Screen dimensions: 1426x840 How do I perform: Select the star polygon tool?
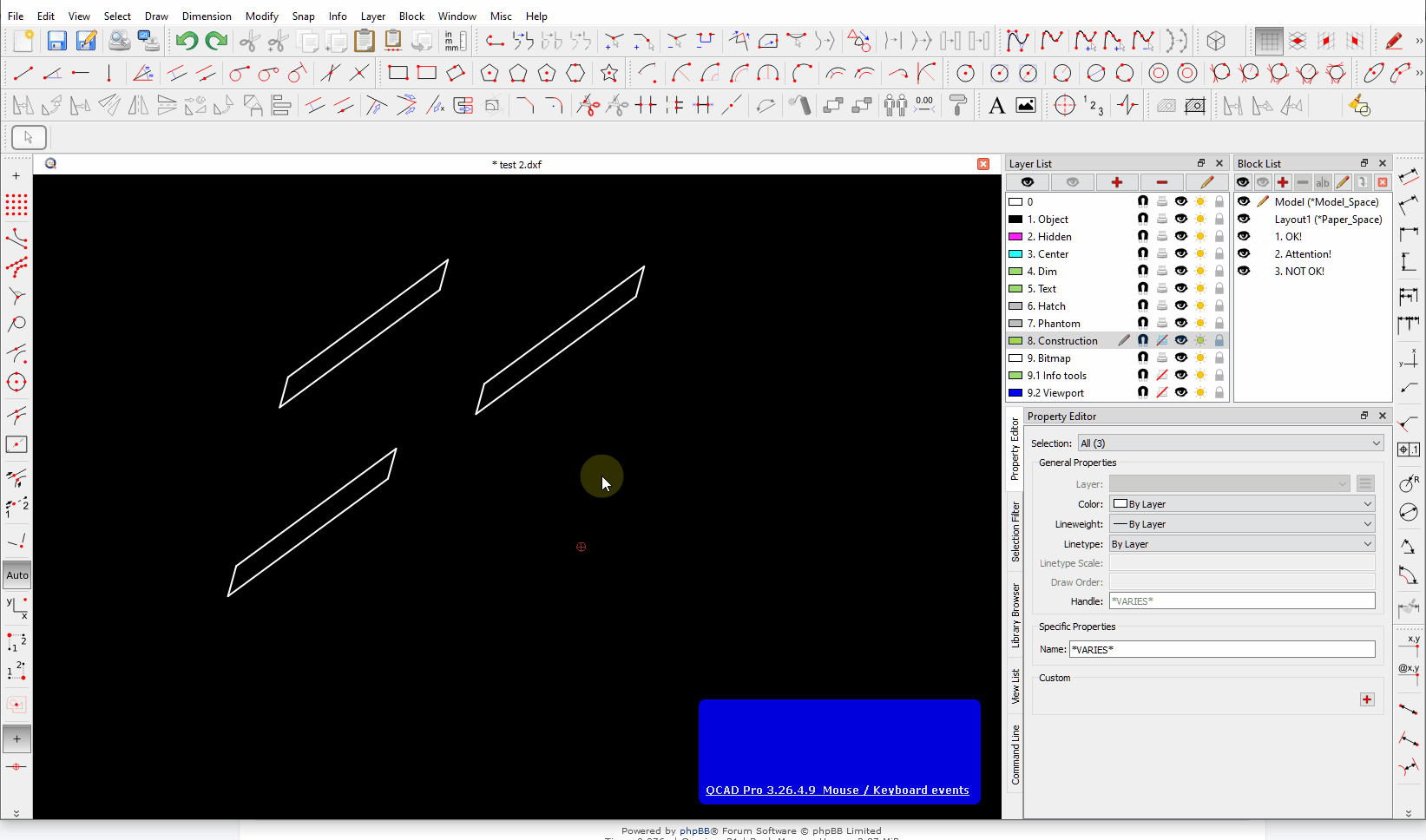tap(609, 73)
